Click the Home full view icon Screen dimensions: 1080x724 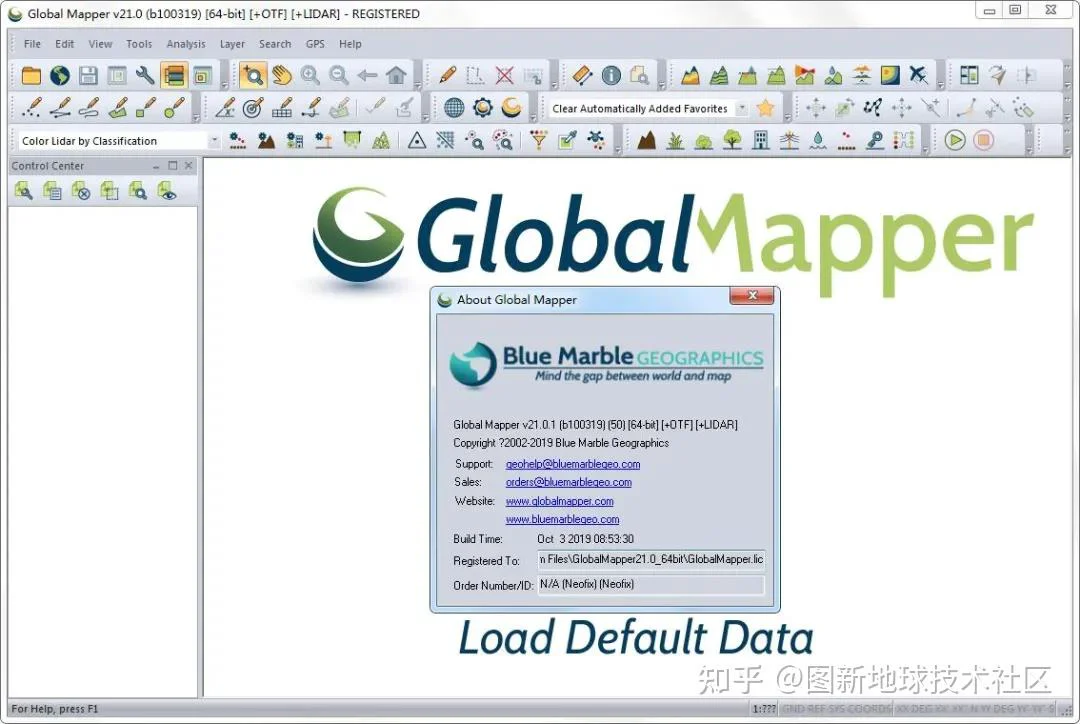(x=396, y=75)
